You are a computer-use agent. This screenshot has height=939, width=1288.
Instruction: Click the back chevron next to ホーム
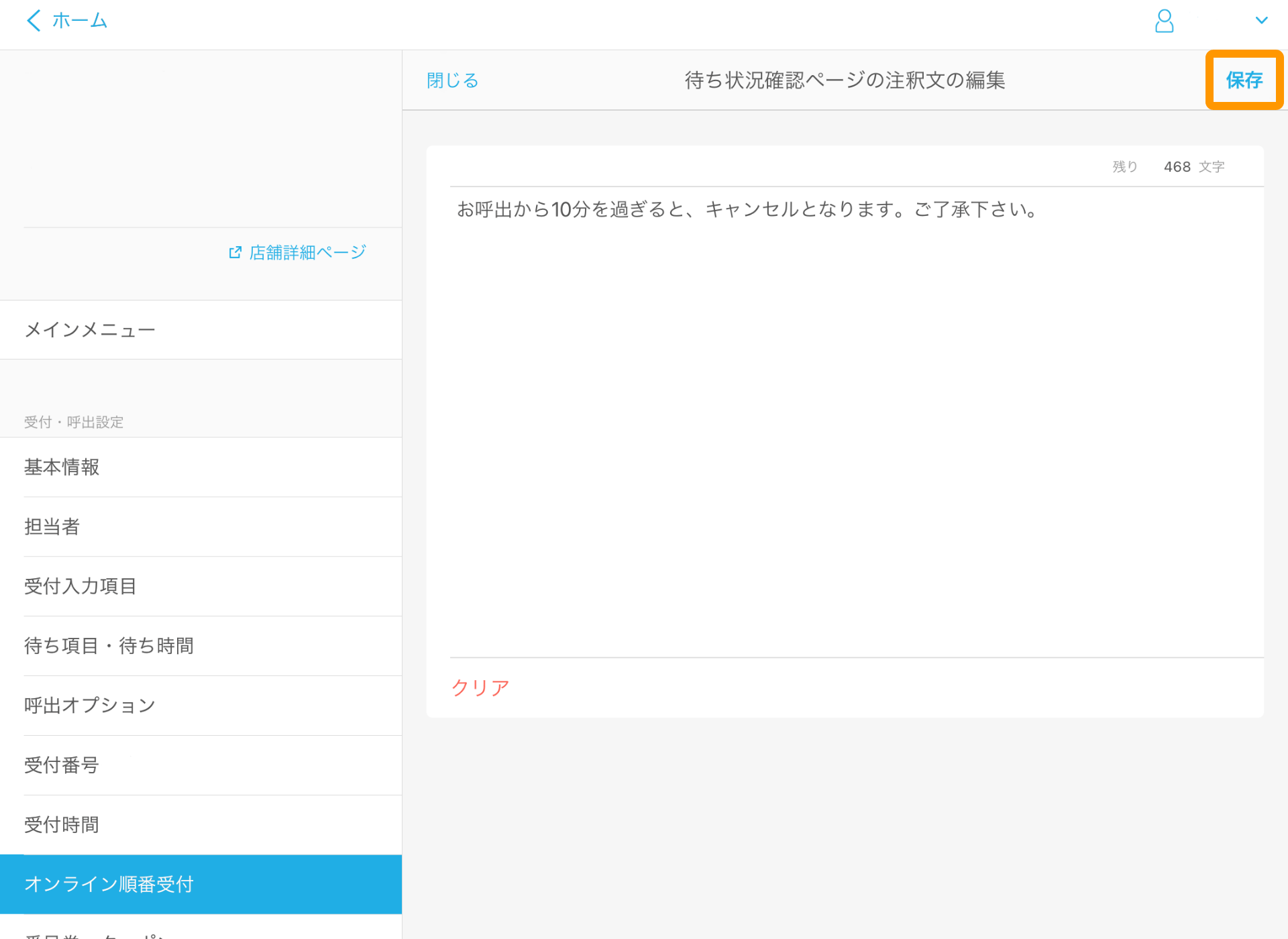pyautogui.click(x=33, y=21)
